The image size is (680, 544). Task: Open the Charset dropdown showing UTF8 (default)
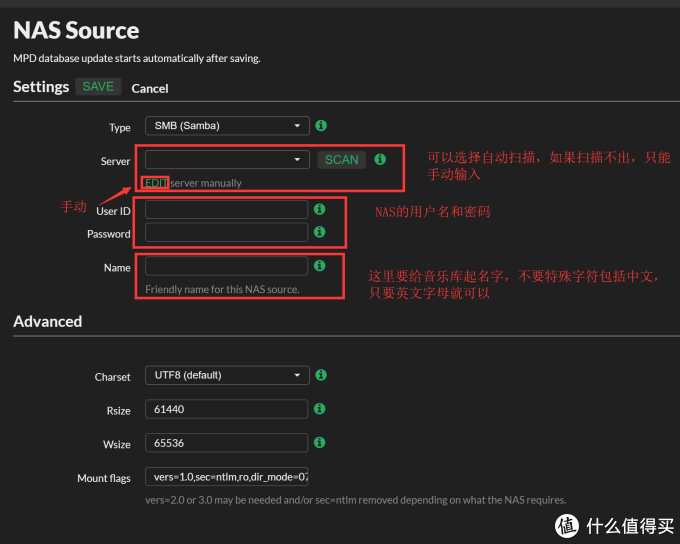pos(227,375)
